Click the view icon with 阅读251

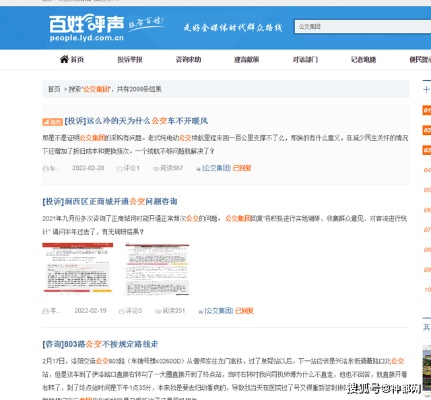158,311
